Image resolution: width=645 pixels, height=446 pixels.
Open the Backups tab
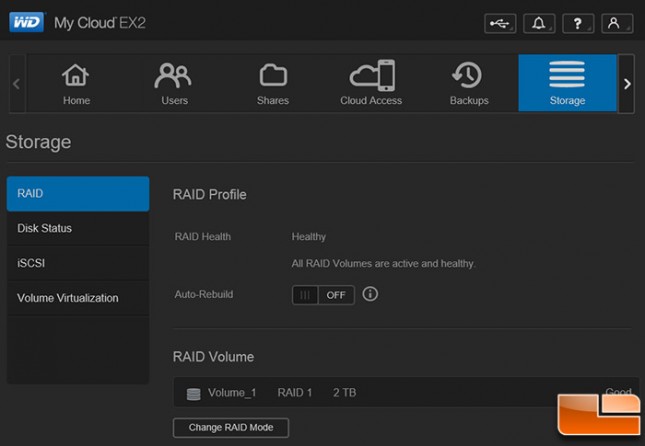pos(469,84)
